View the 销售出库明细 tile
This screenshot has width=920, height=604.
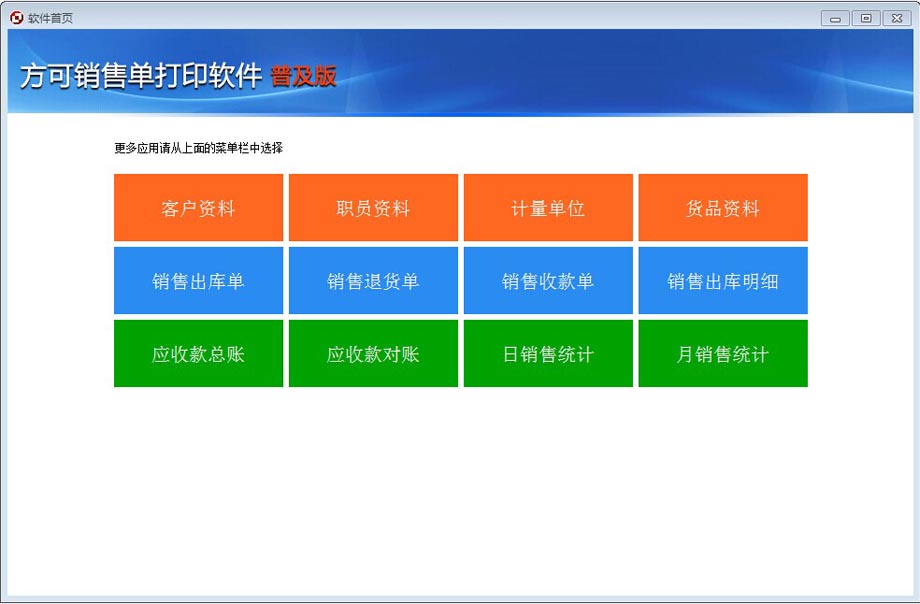[x=723, y=281]
